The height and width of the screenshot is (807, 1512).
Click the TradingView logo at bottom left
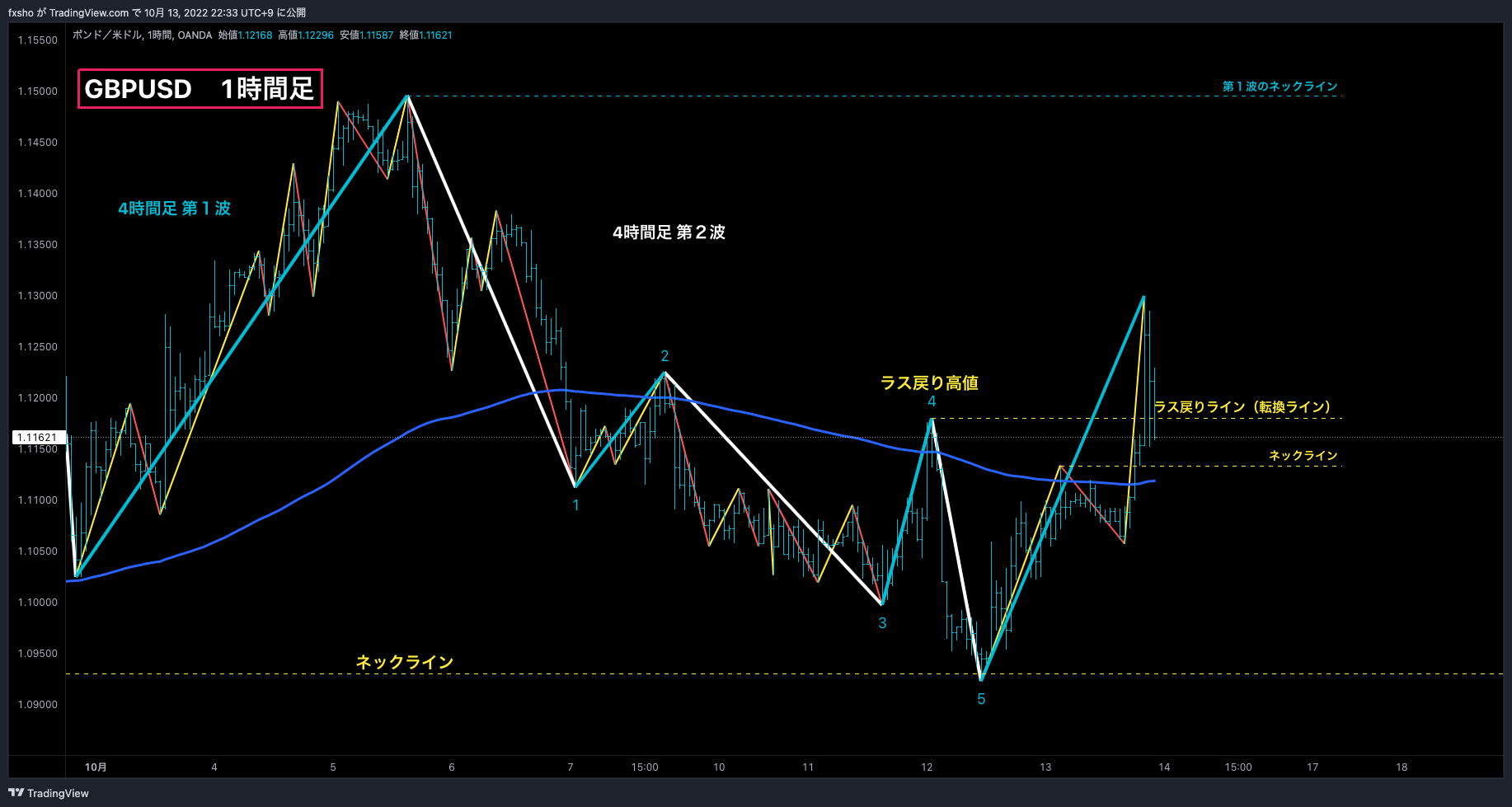pos(49,793)
